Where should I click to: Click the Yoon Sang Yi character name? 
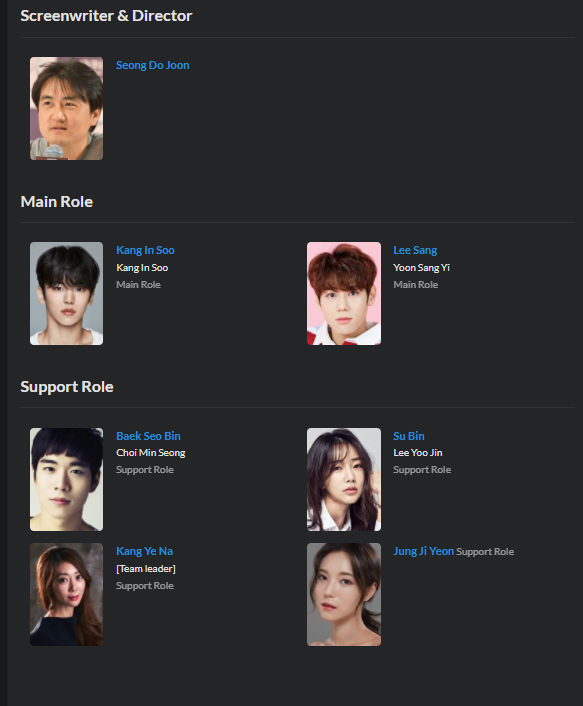421,267
